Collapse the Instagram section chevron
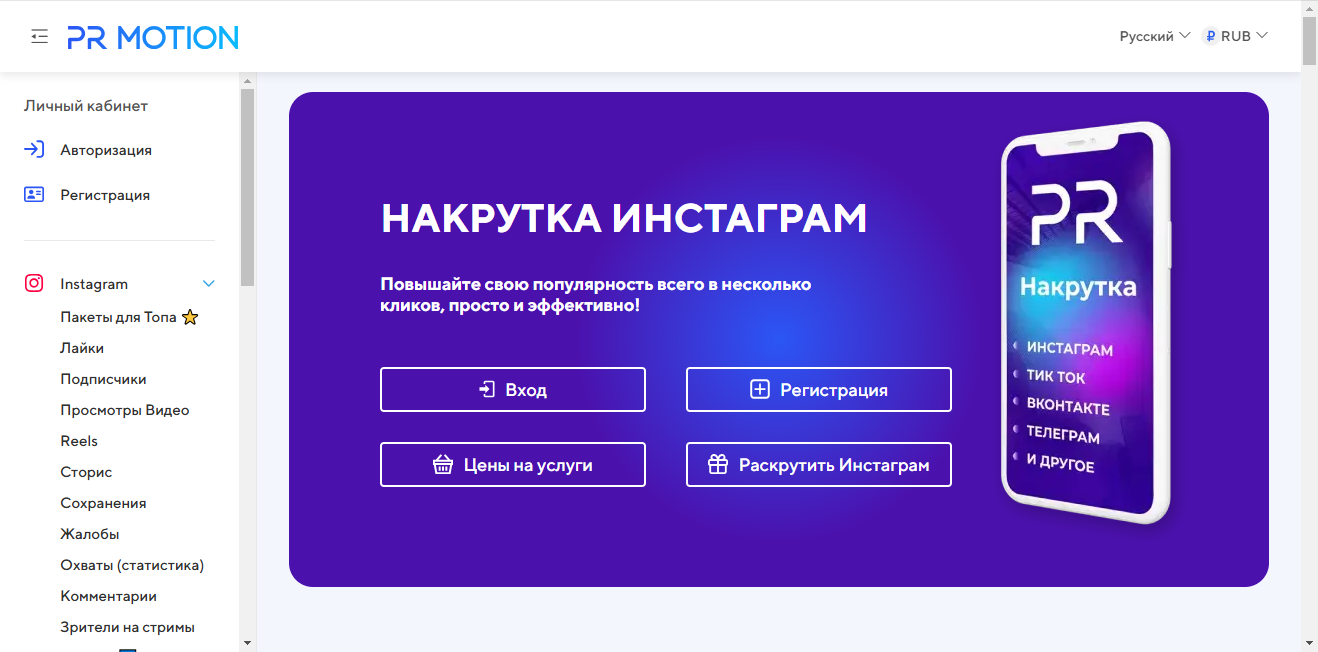 coord(209,284)
